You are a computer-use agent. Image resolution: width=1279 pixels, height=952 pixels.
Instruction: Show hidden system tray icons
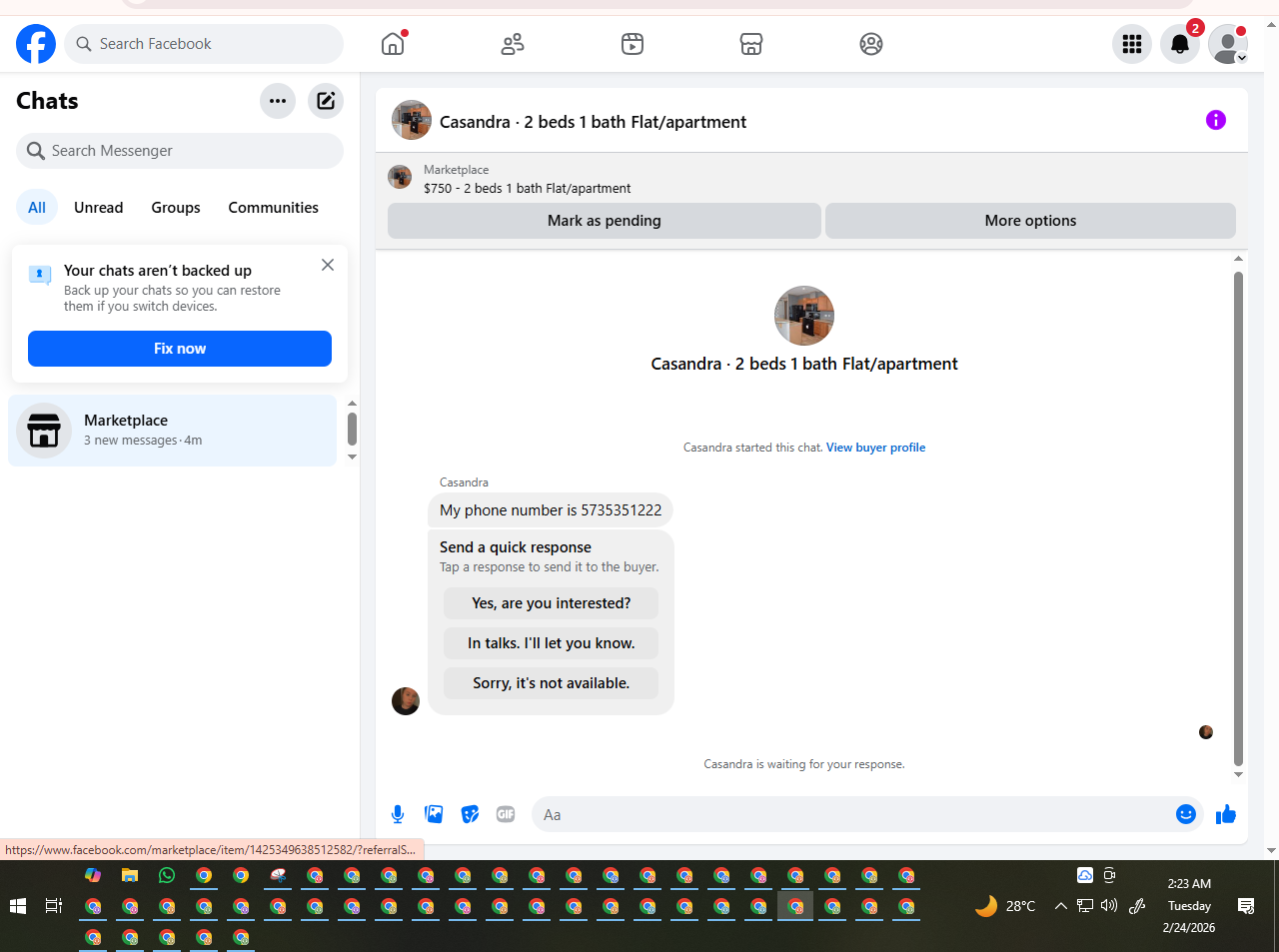click(x=1061, y=906)
